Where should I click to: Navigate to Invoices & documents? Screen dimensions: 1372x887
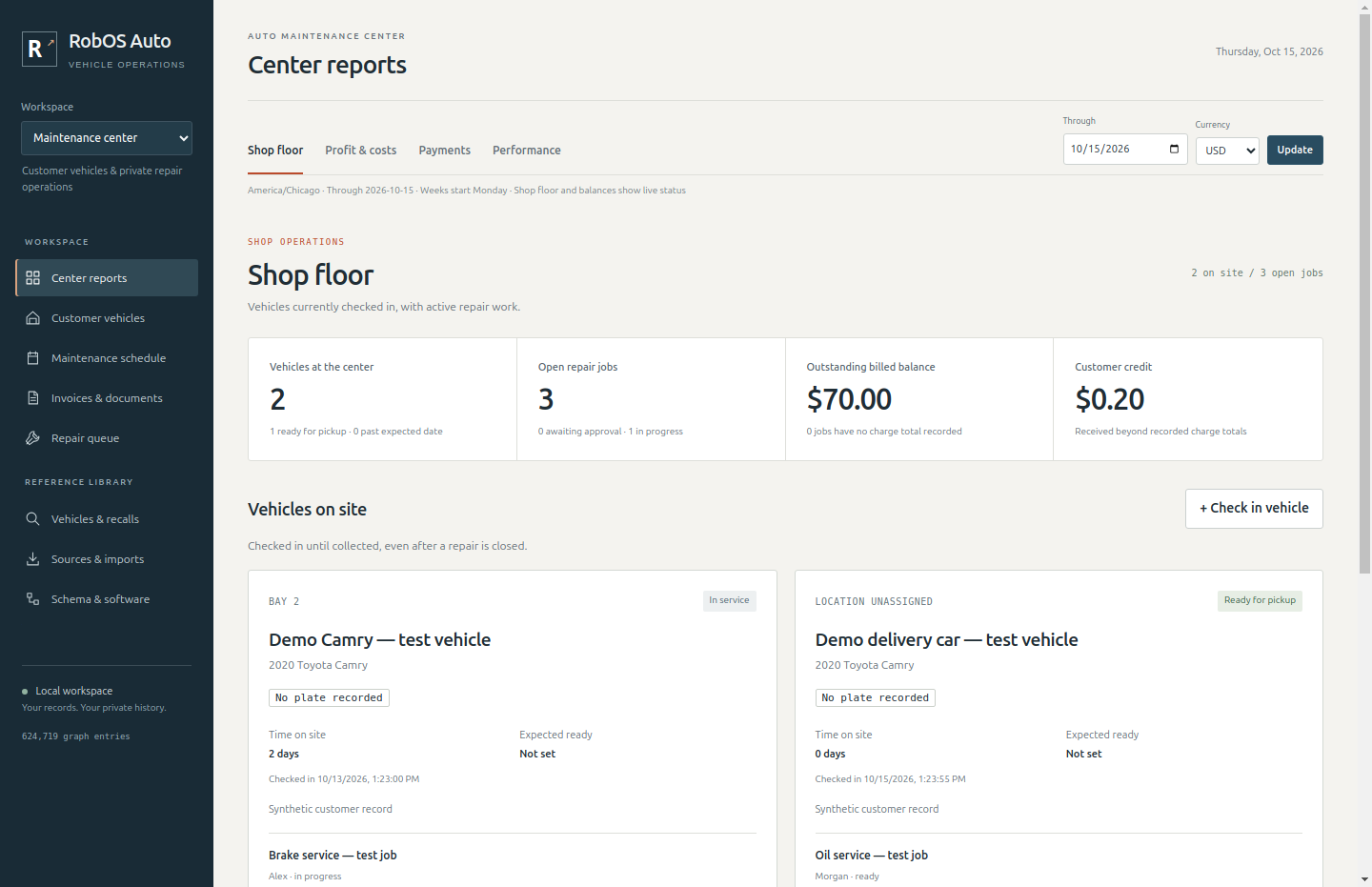click(x=107, y=398)
